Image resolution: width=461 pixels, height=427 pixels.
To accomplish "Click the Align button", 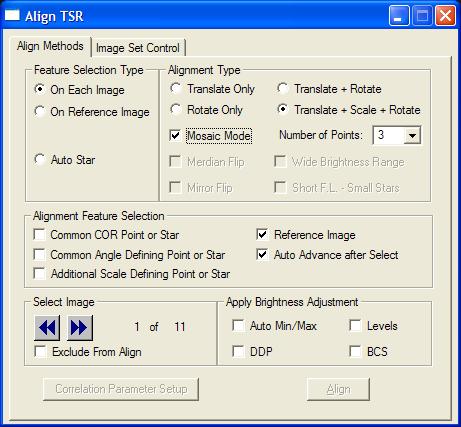I will [338, 389].
